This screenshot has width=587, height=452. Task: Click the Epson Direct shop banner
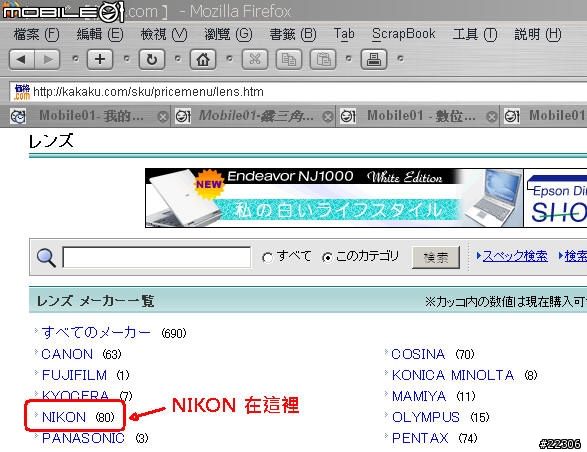556,198
